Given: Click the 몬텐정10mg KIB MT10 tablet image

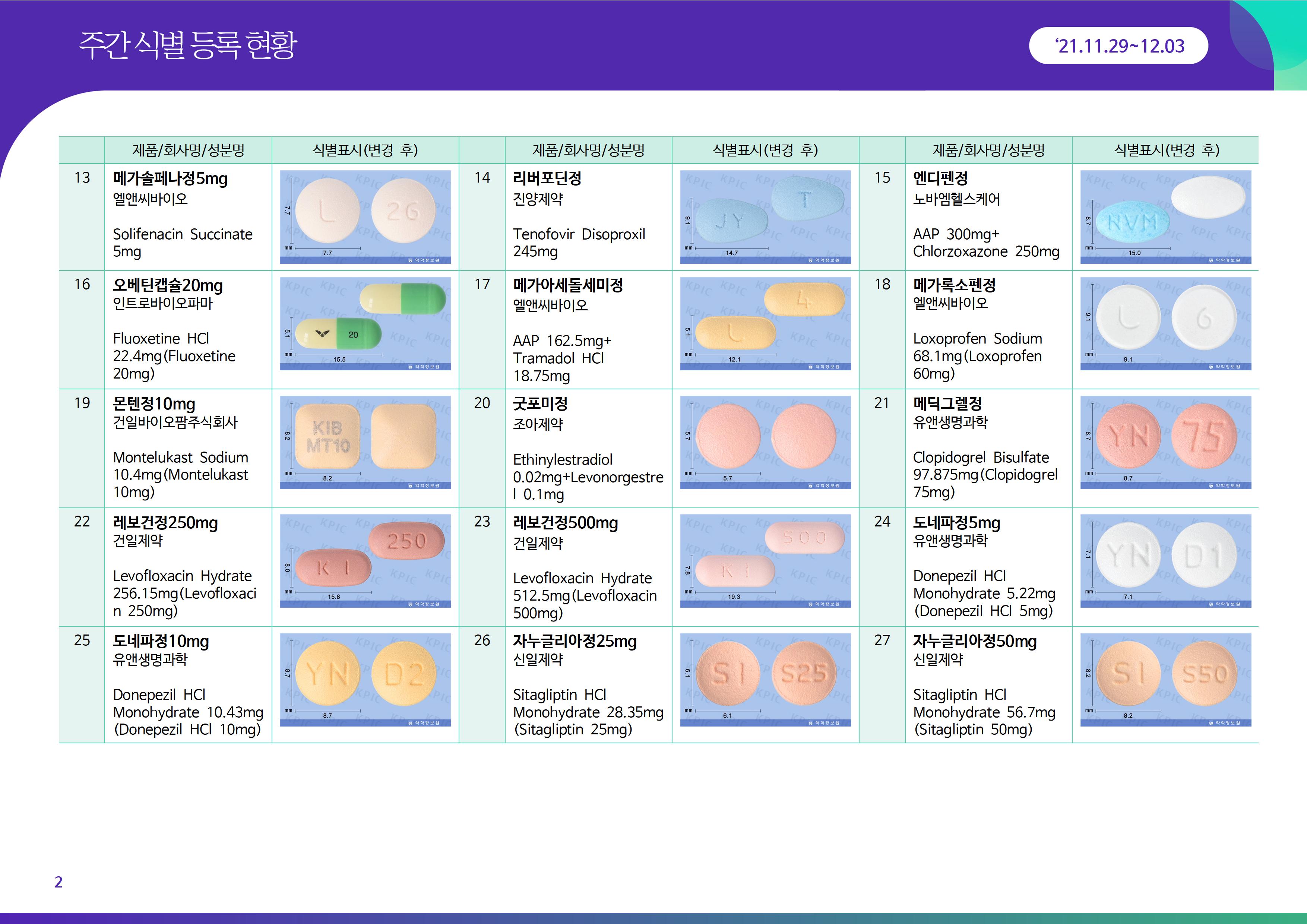Looking at the screenshot, I should [x=365, y=442].
